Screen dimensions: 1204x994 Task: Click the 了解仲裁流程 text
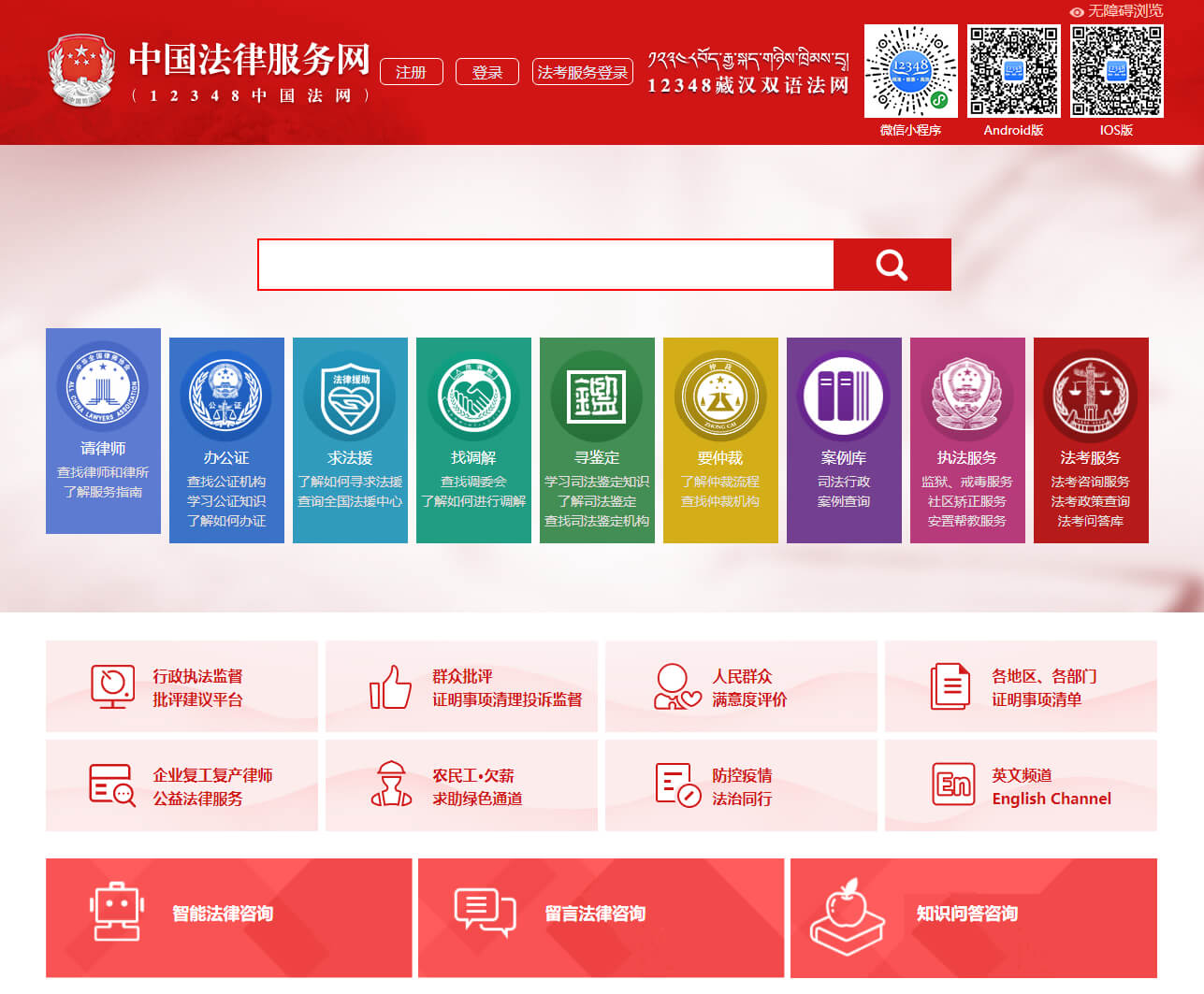(x=720, y=482)
